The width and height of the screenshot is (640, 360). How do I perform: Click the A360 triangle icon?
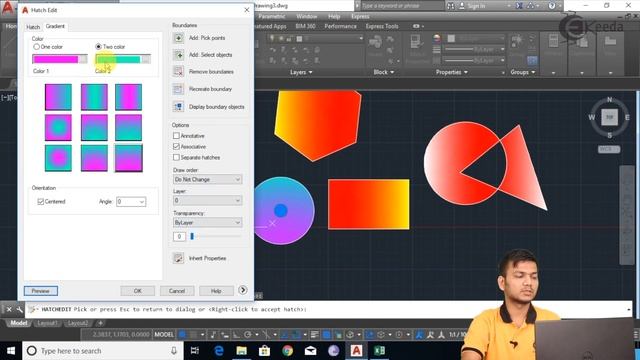pyautogui.click(x=531, y=6)
